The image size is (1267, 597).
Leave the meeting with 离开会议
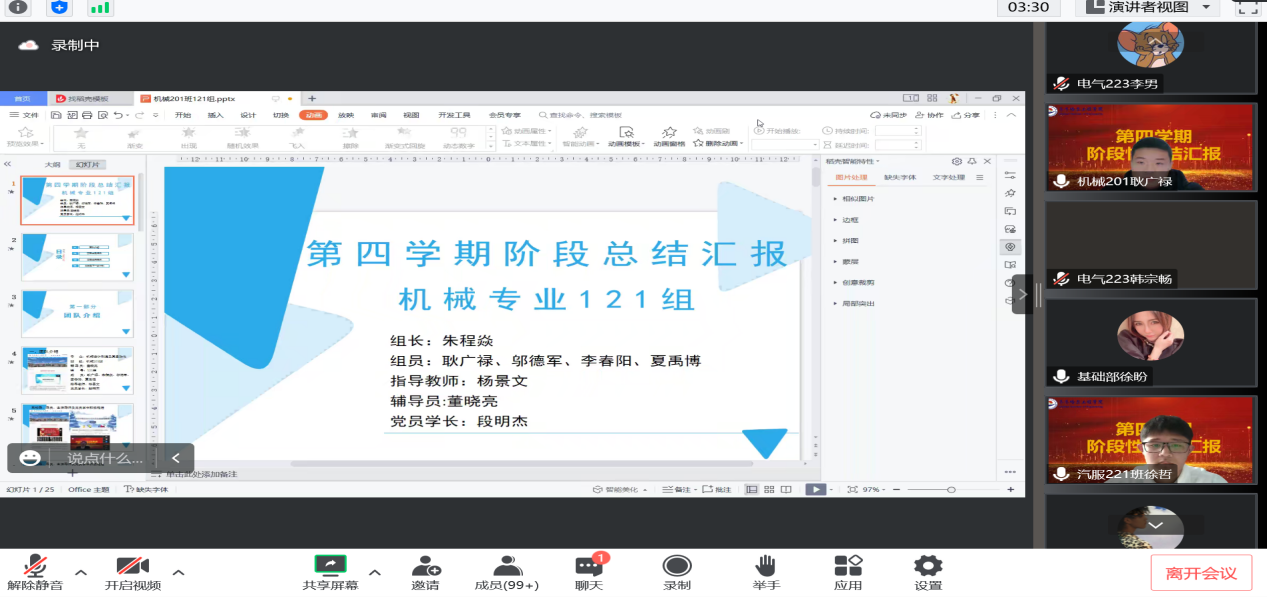tap(1201, 573)
